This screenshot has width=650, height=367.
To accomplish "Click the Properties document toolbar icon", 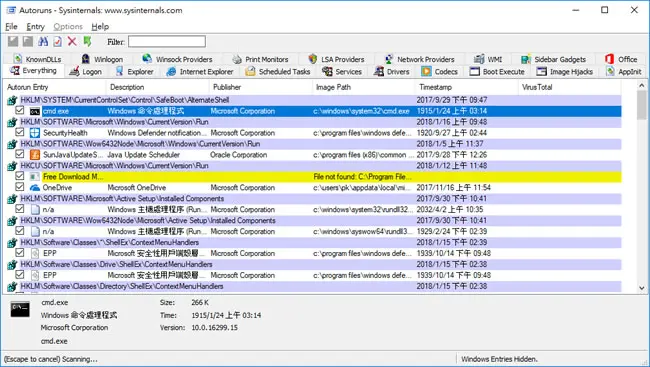I will (58, 41).
